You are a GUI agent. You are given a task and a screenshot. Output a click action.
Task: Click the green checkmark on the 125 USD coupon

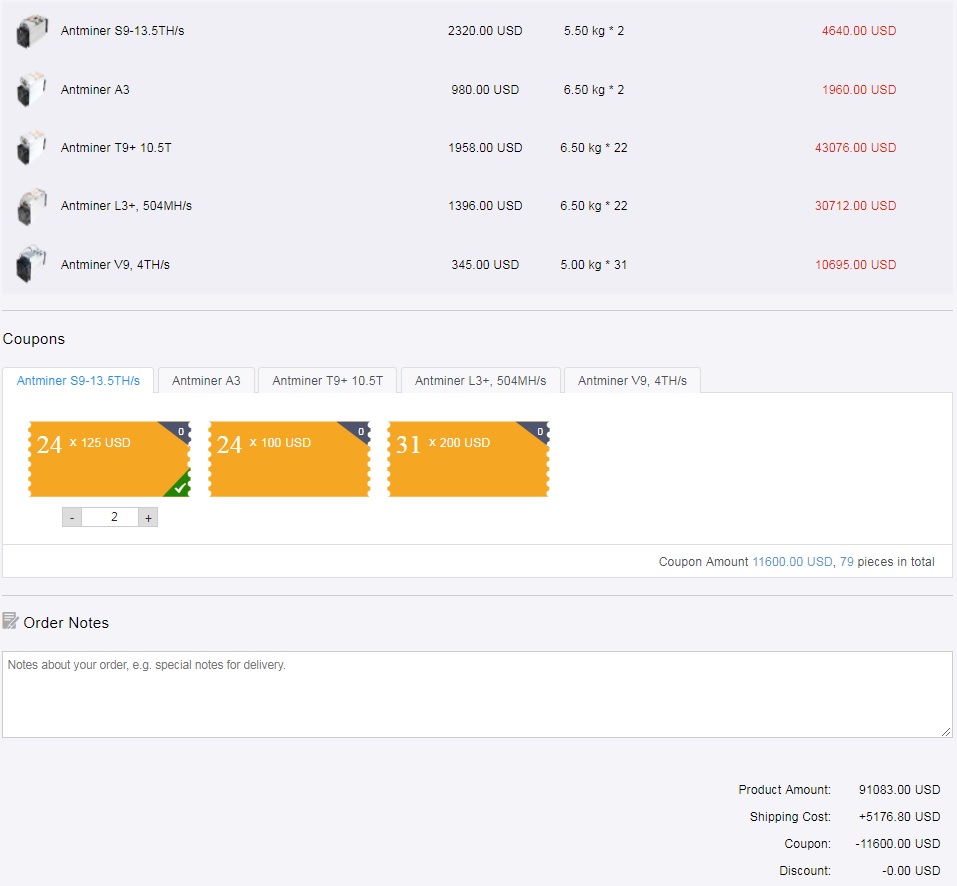tap(179, 486)
